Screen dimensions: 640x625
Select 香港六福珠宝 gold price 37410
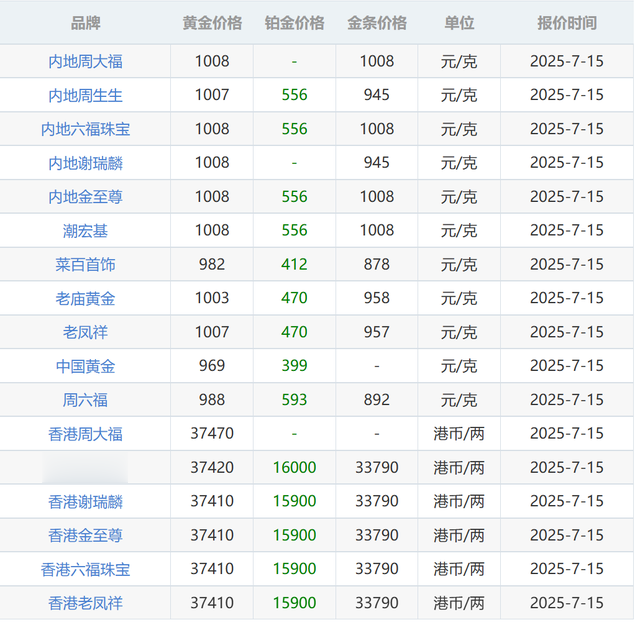[212, 569]
